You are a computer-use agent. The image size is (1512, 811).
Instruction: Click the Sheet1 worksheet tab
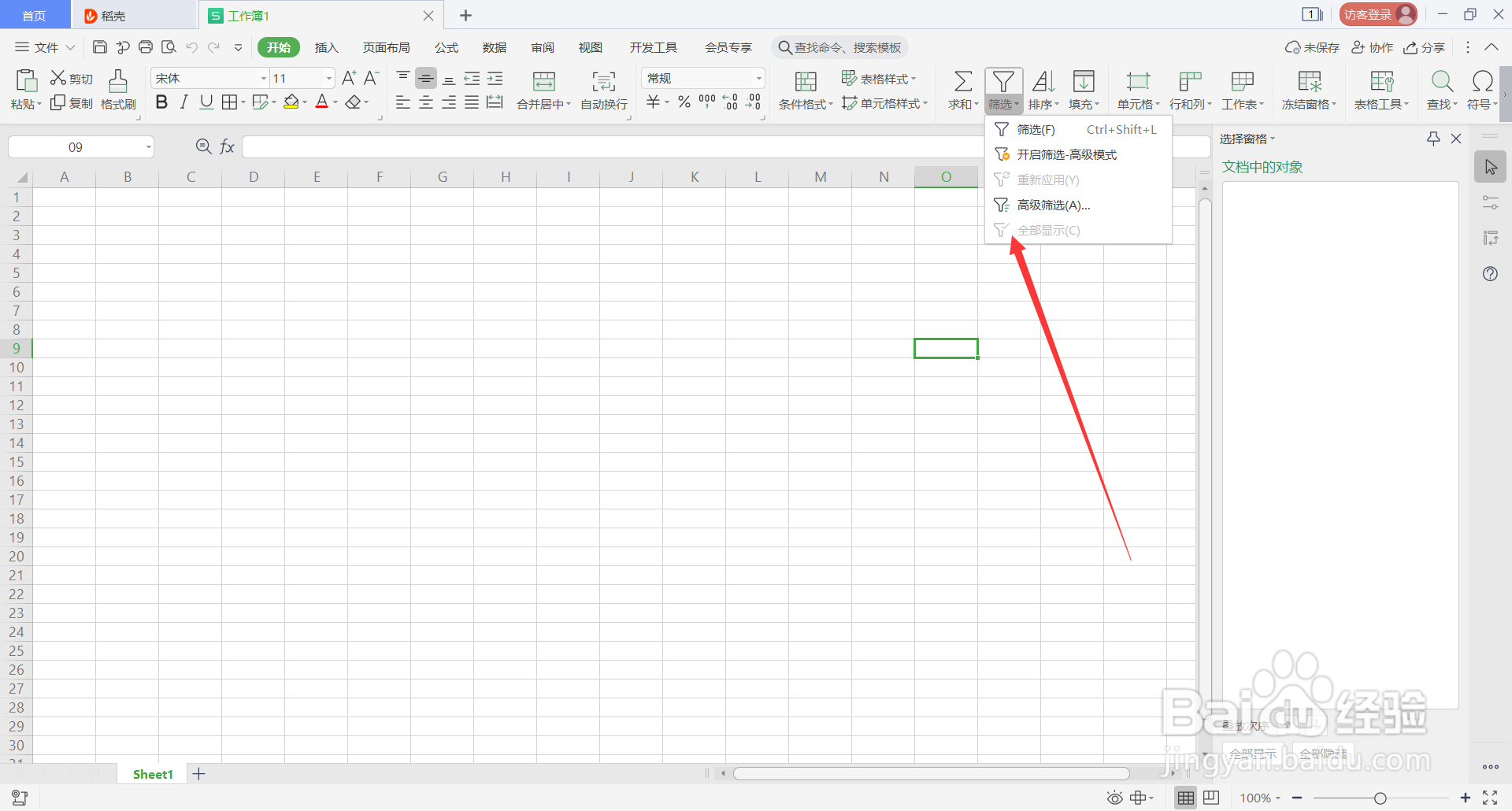tap(152, 773)
